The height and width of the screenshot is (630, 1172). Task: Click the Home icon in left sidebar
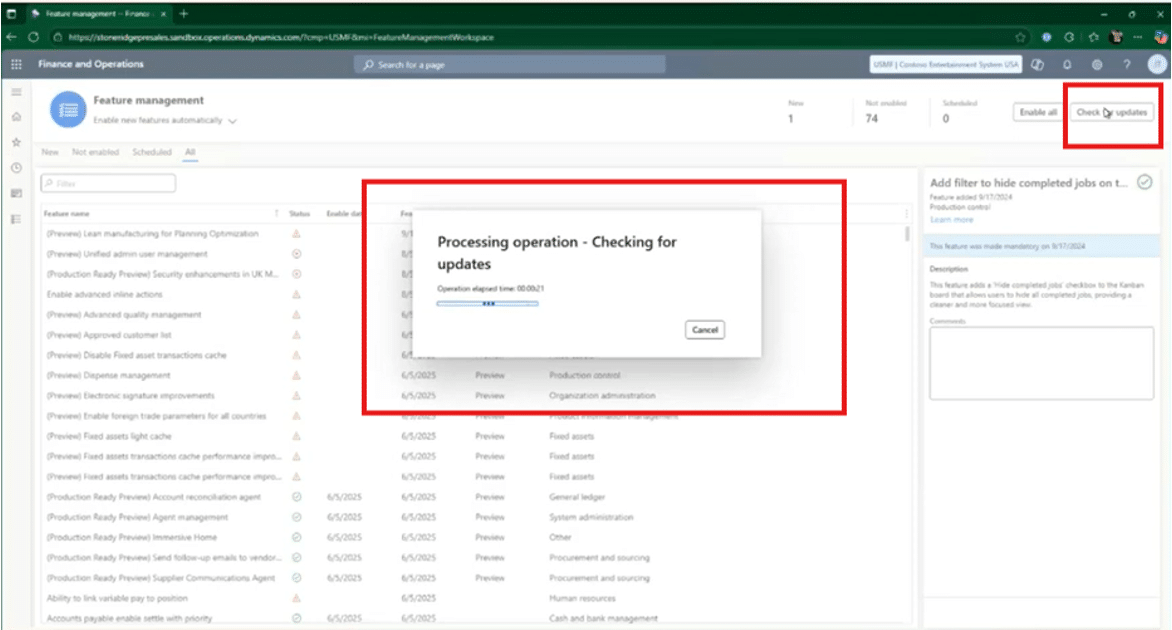coord(16,117)
